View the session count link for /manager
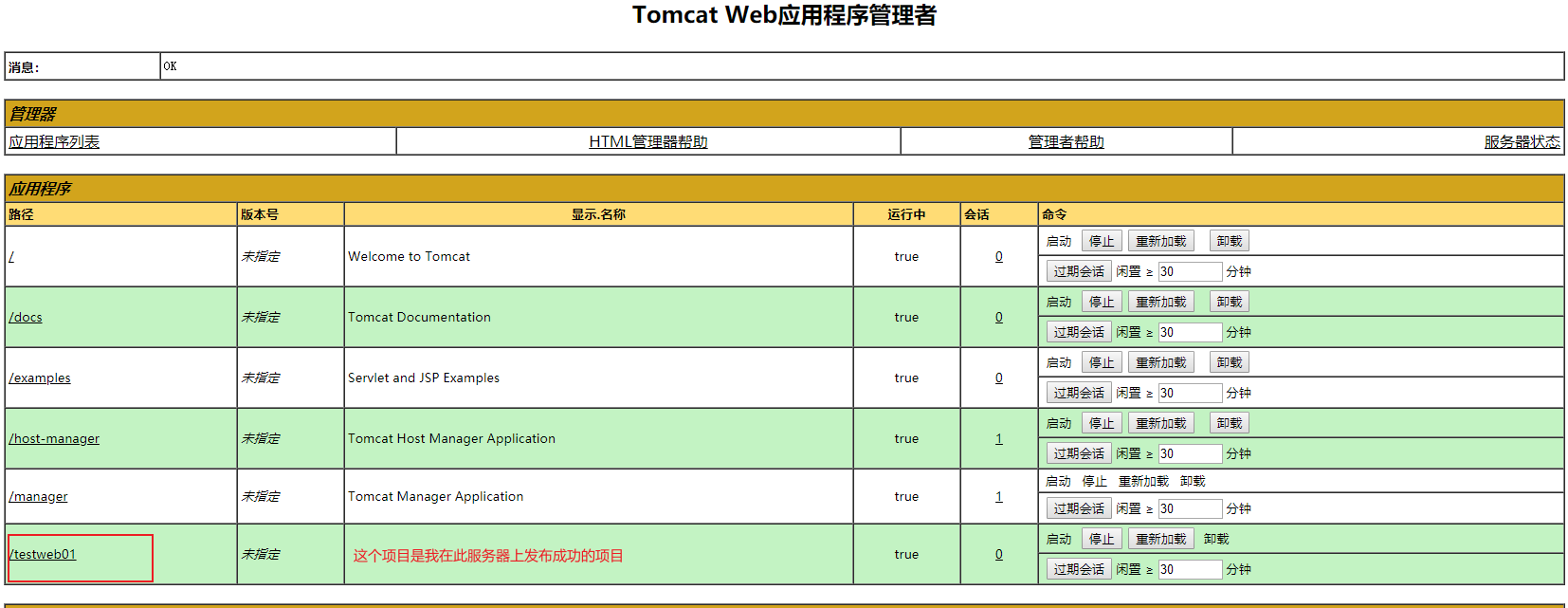The height and width of the screenshot is (608, 1568). point(999,496)
